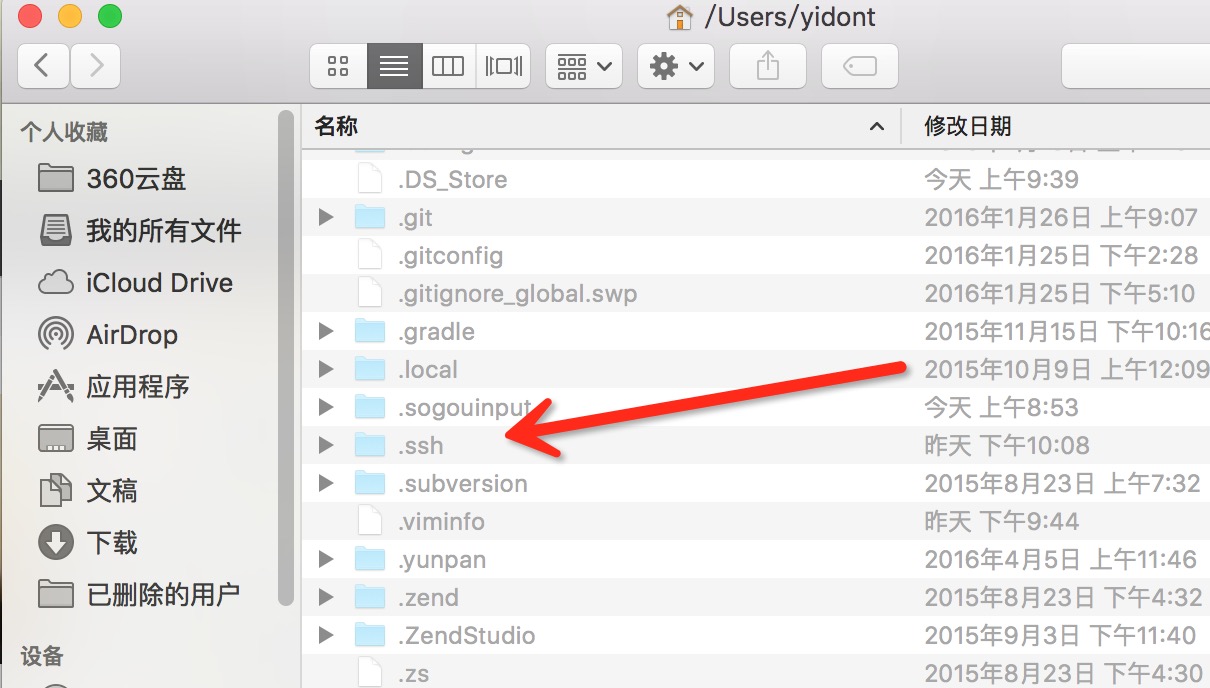
Task: Expand the .zend folder
Action: (325, 597)
